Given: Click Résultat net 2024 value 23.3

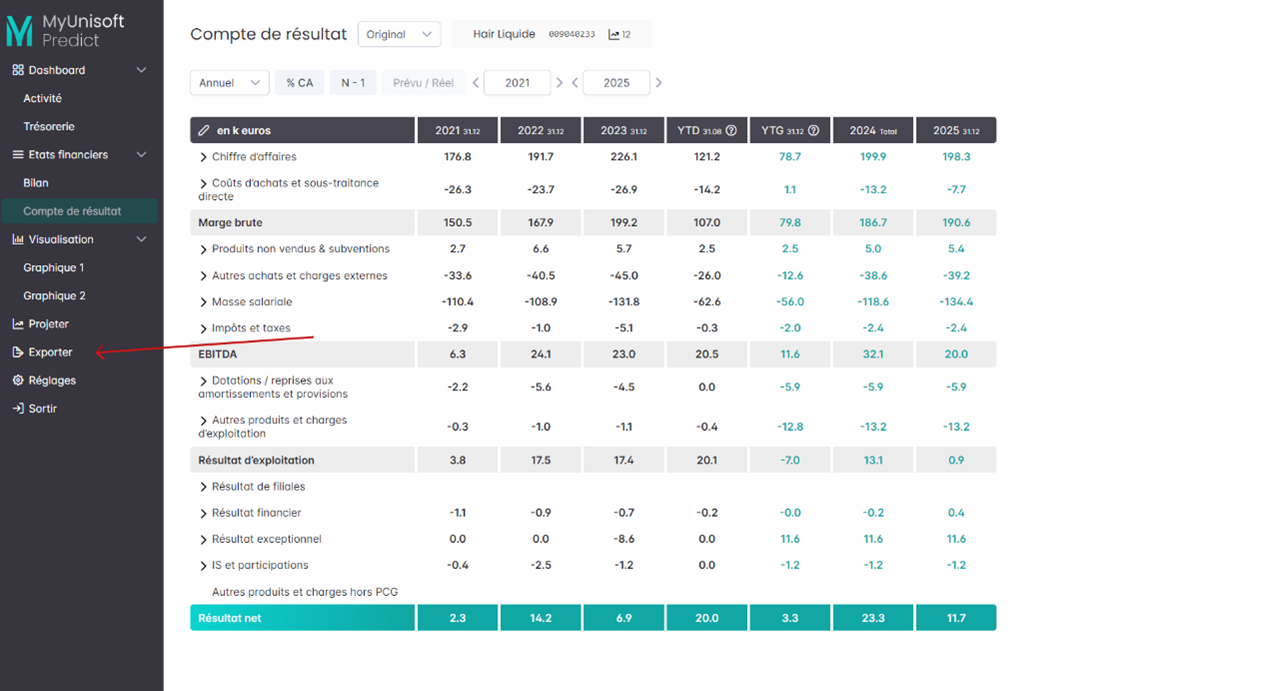Looking at the screenshot, I should tap(873, 618).
